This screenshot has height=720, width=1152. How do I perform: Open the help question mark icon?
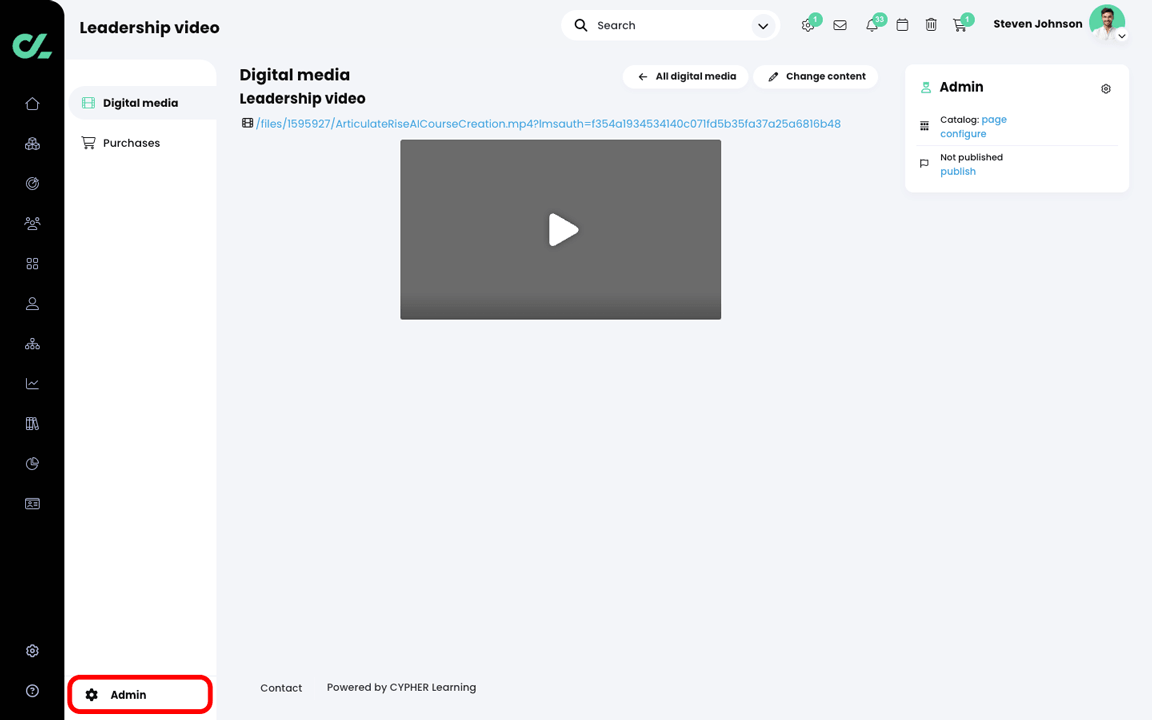point(32,691)
